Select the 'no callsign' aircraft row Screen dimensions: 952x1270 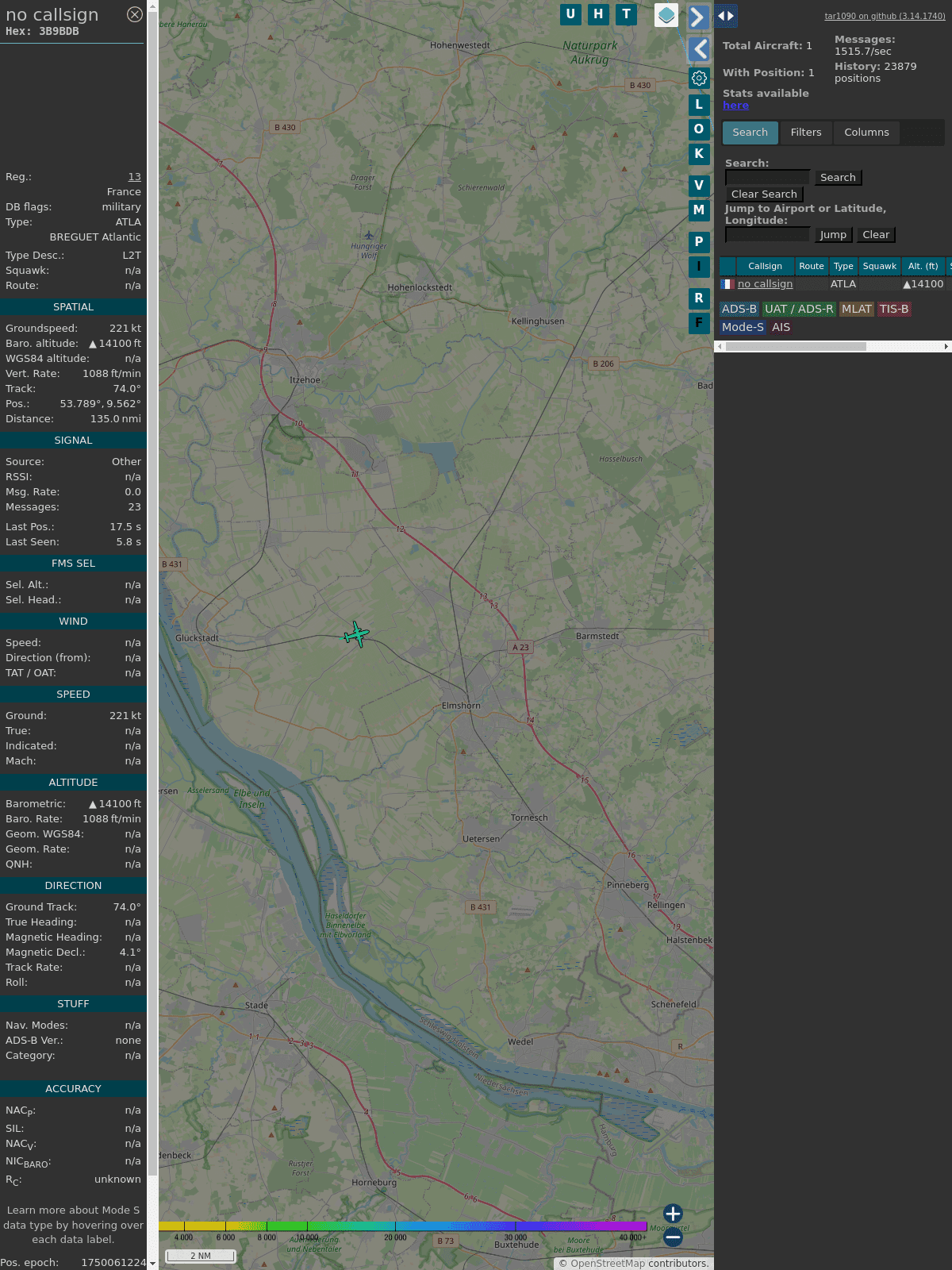tap(835, 284)
